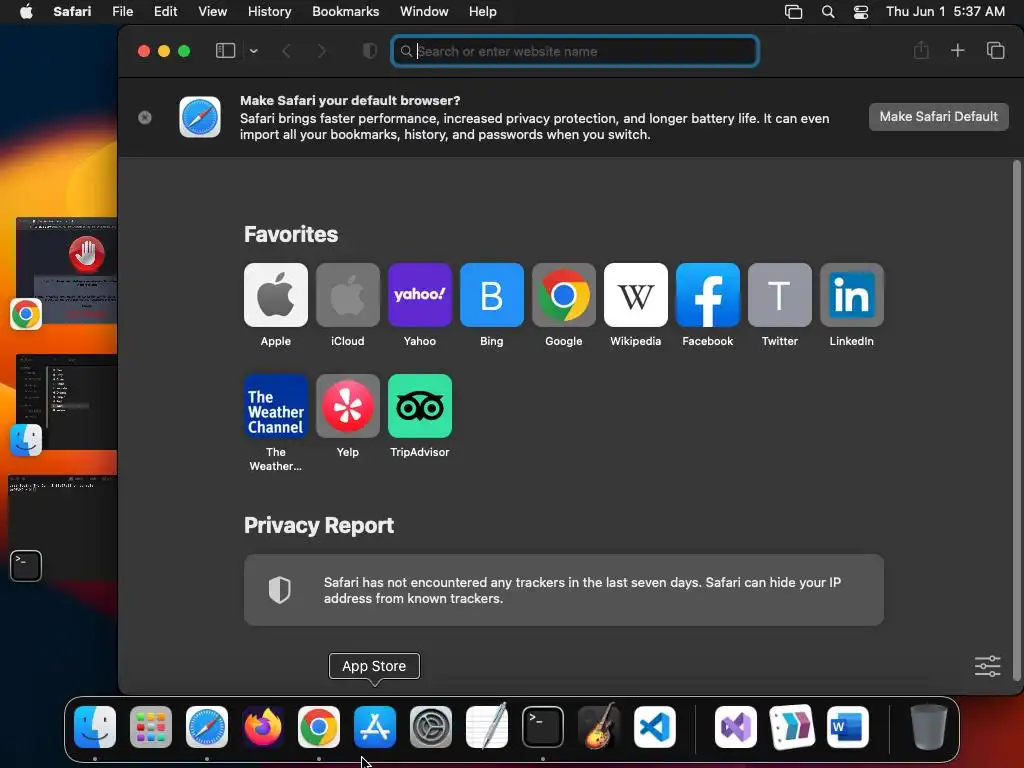Open a new tab with plus icon
Screen dimensions: 1024x768
(957, 50)
